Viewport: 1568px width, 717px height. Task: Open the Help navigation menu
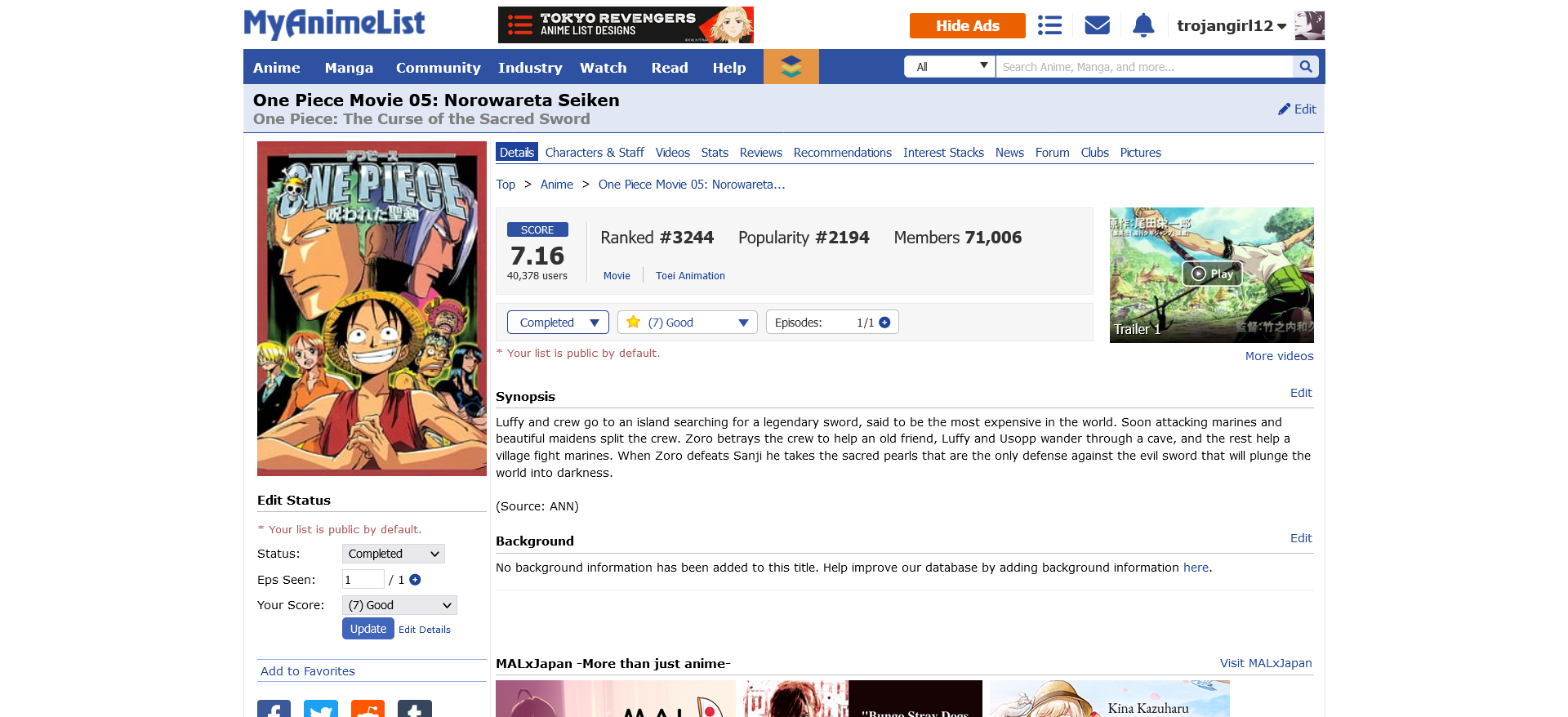click(729, 68)
